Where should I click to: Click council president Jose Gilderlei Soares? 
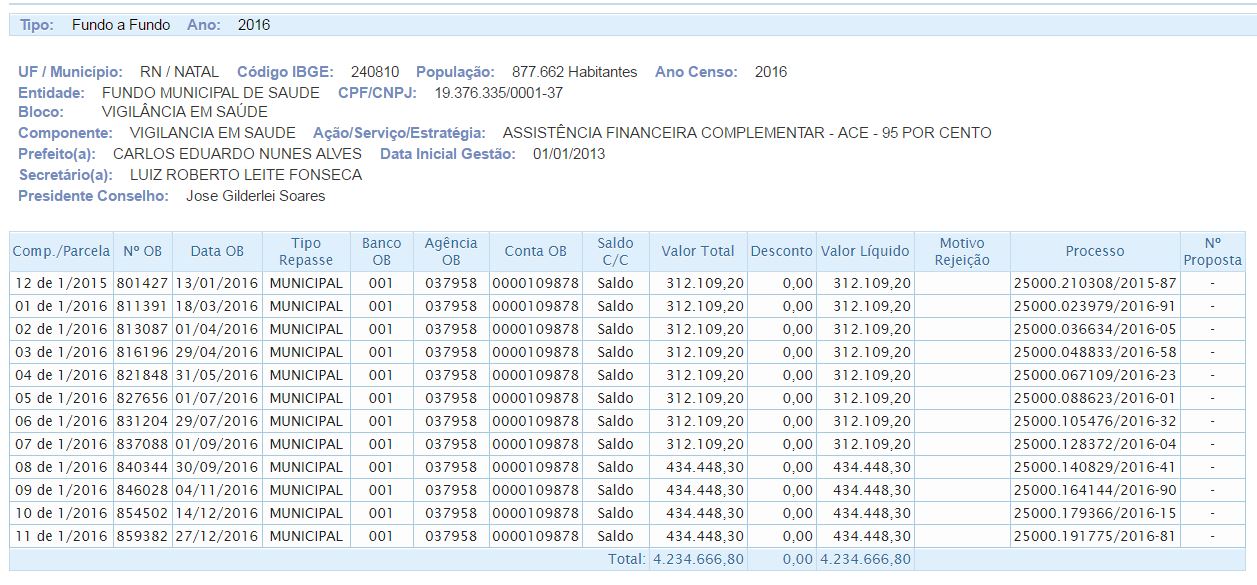coord(256,196)
